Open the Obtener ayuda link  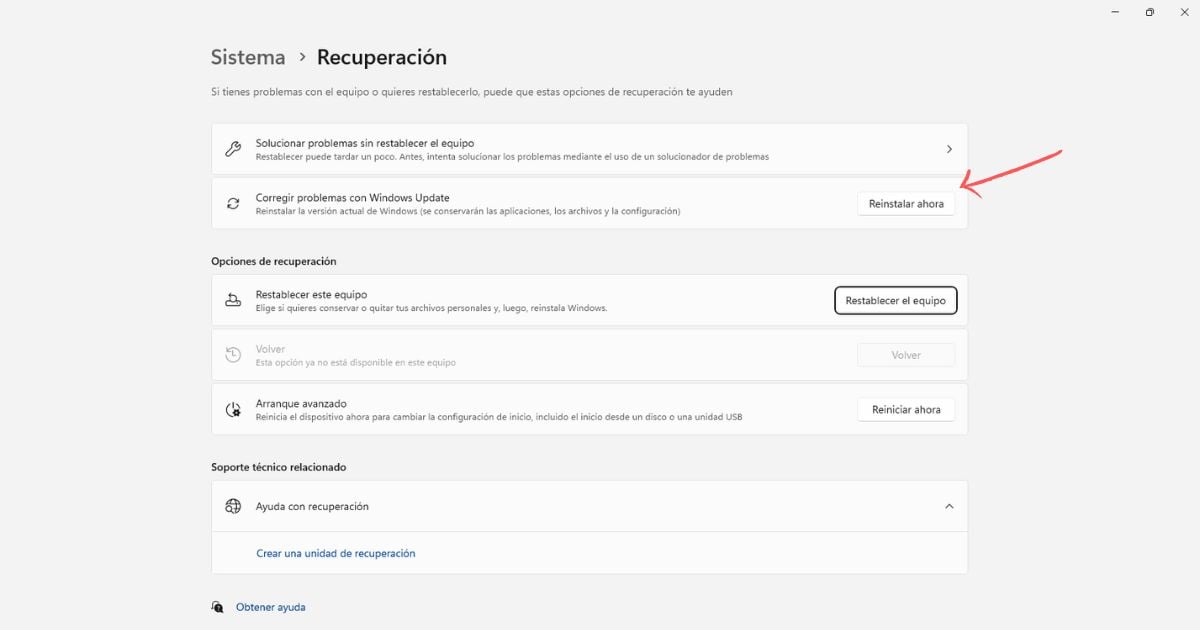coord(271,607)
